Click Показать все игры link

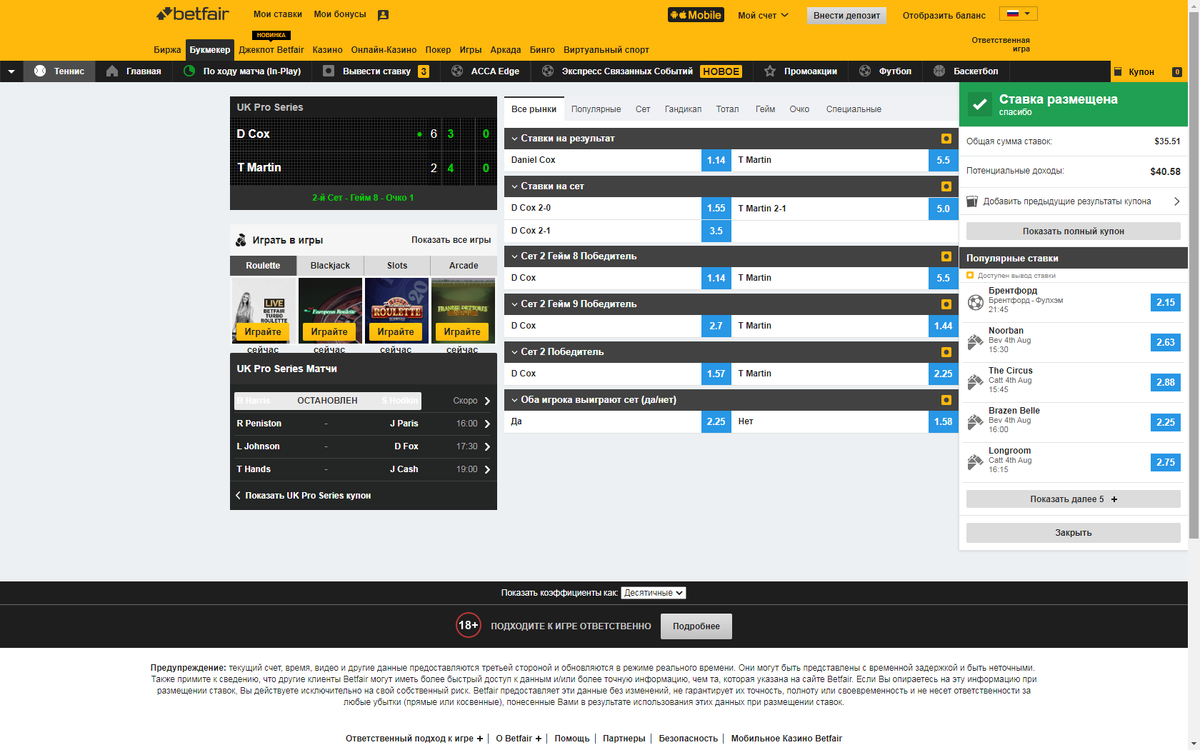coord(451,240)
